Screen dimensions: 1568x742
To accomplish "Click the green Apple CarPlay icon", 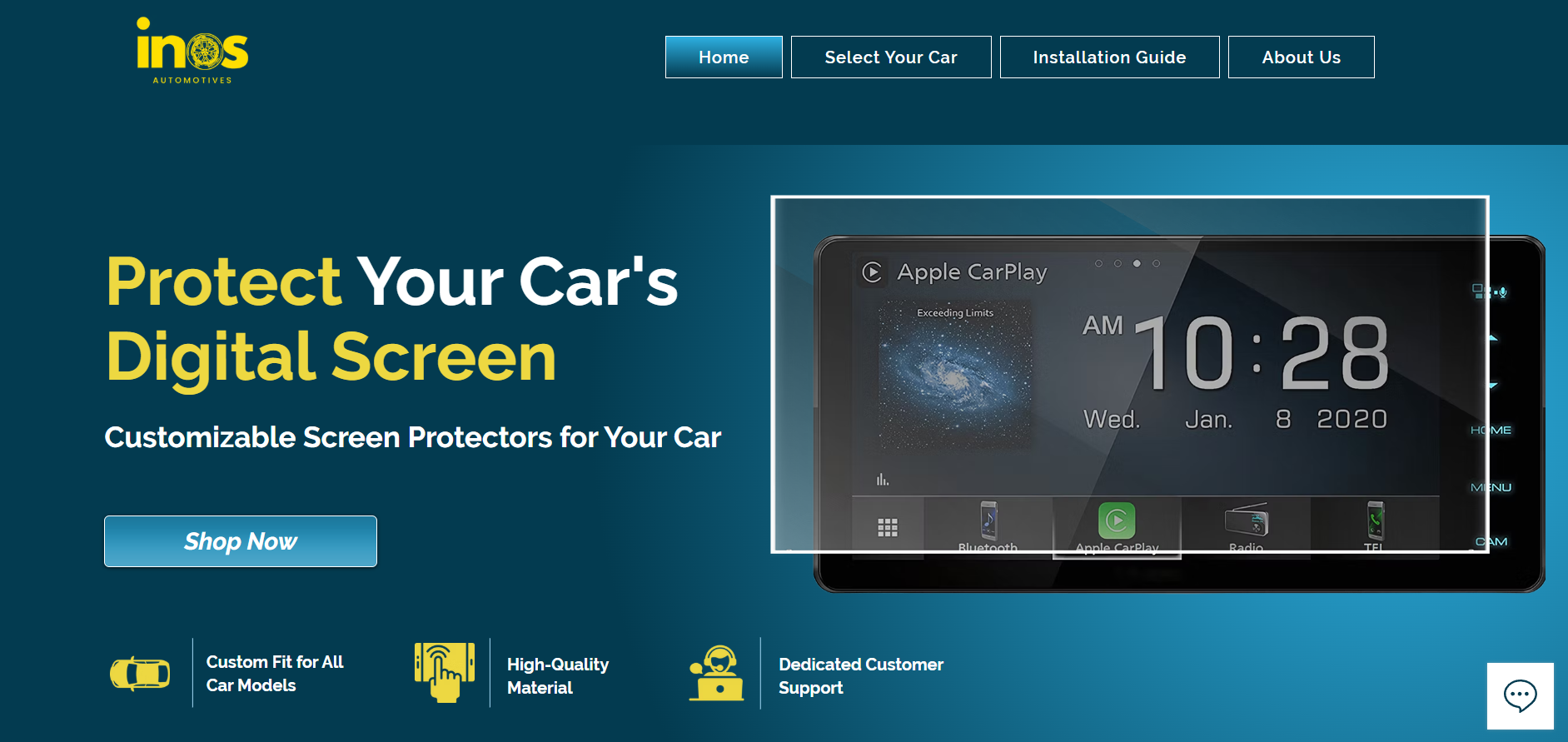I will [1117, 521].
